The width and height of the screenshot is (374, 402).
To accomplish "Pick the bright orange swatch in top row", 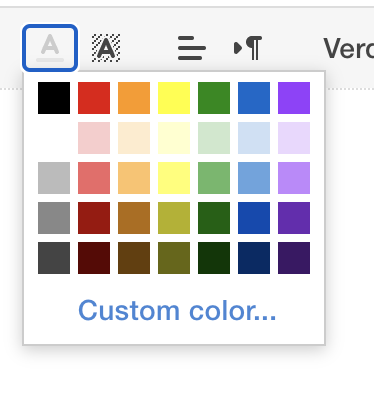I will [x=134, y=98].
